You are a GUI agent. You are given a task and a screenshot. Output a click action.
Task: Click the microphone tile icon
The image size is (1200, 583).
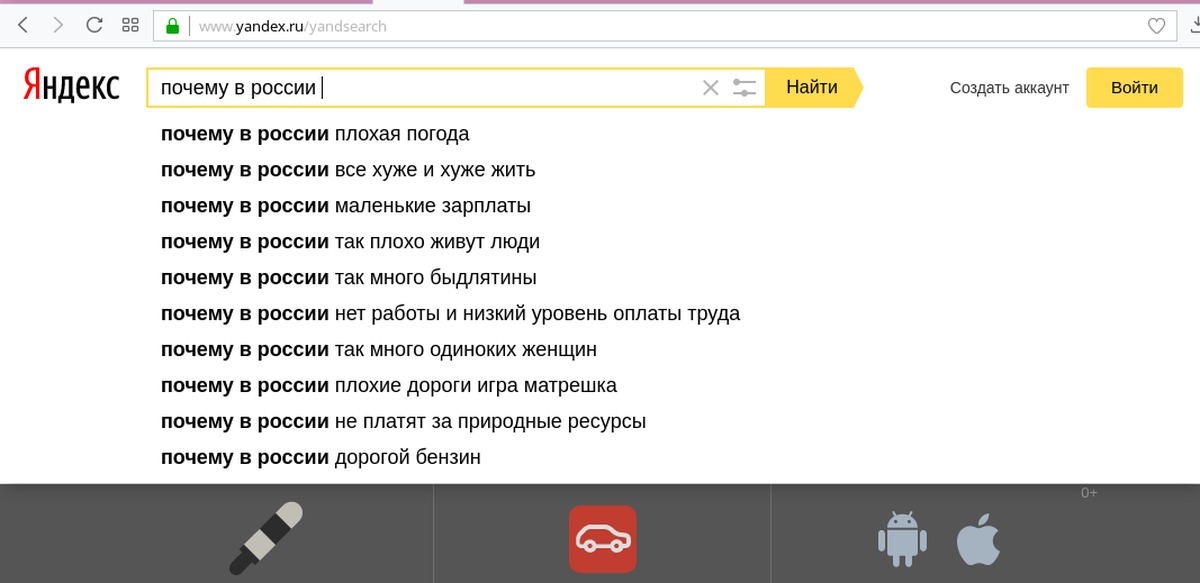(265, 538)
